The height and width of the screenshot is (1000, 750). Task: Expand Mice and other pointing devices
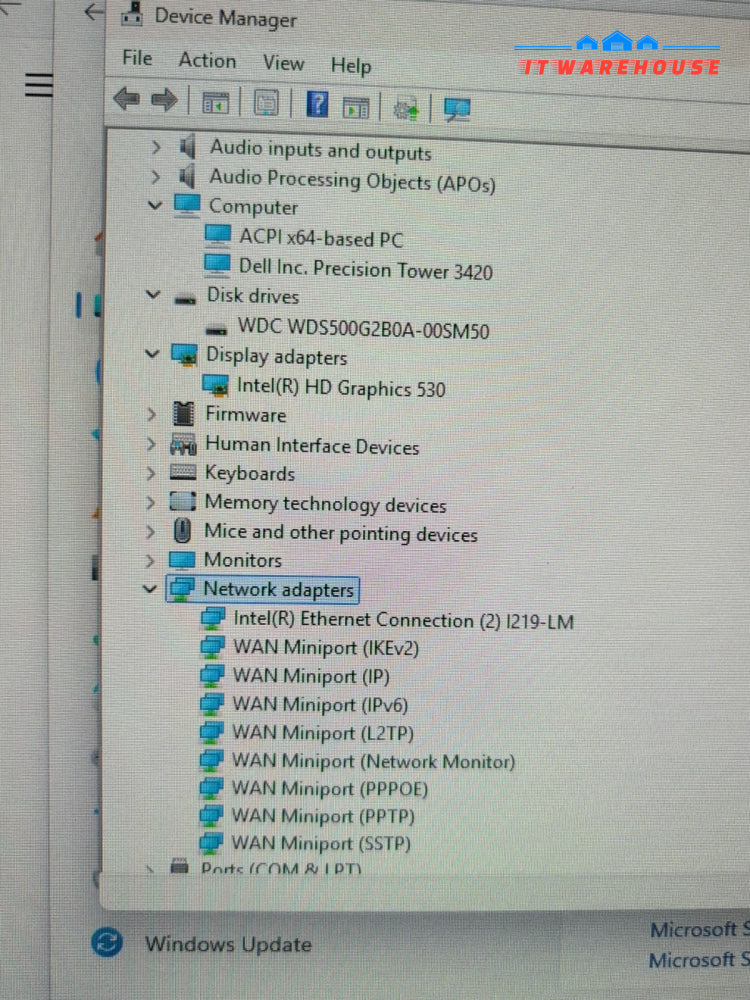(151, 531)
